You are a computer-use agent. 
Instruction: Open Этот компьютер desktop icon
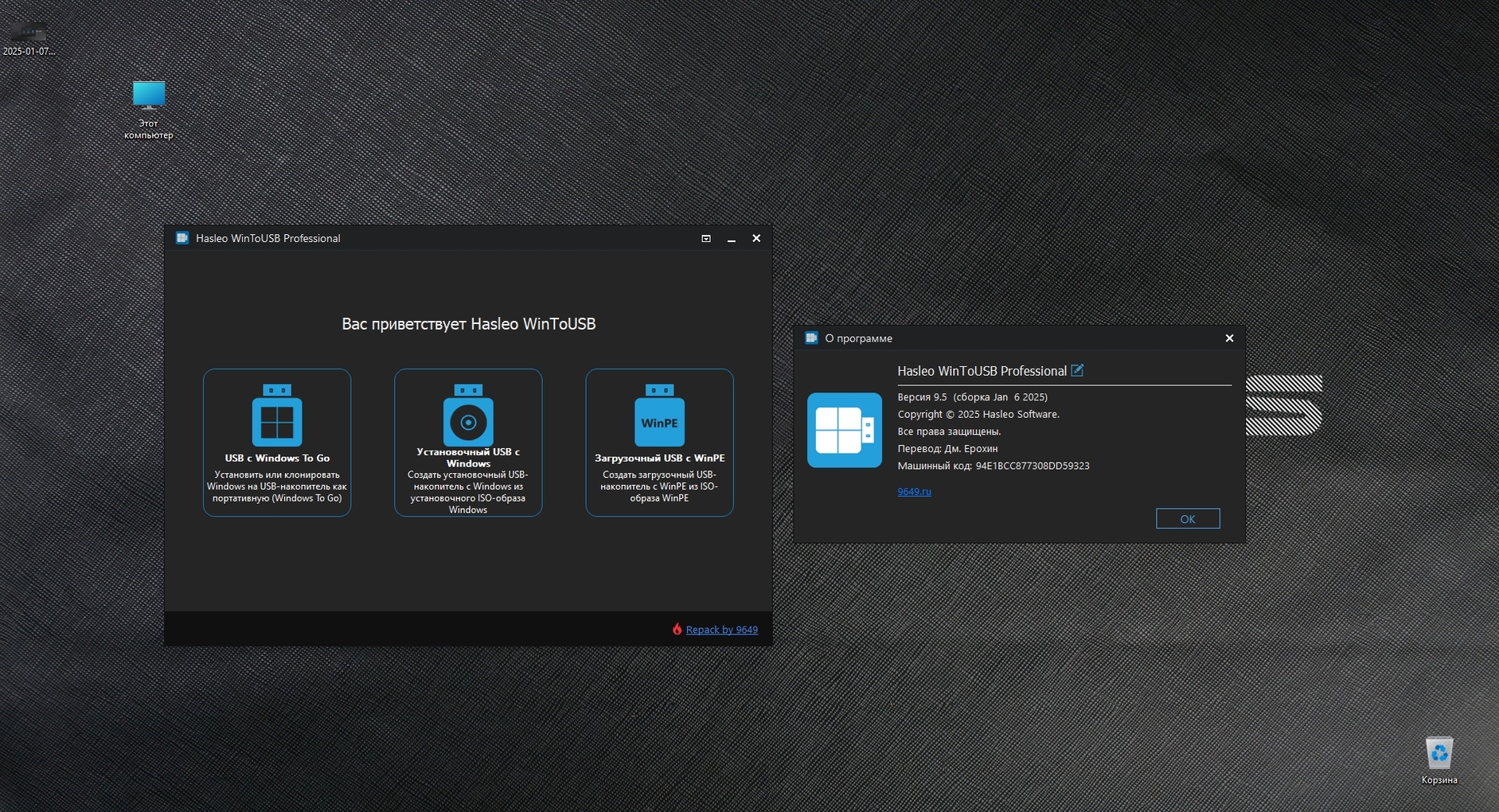(149, 110)
